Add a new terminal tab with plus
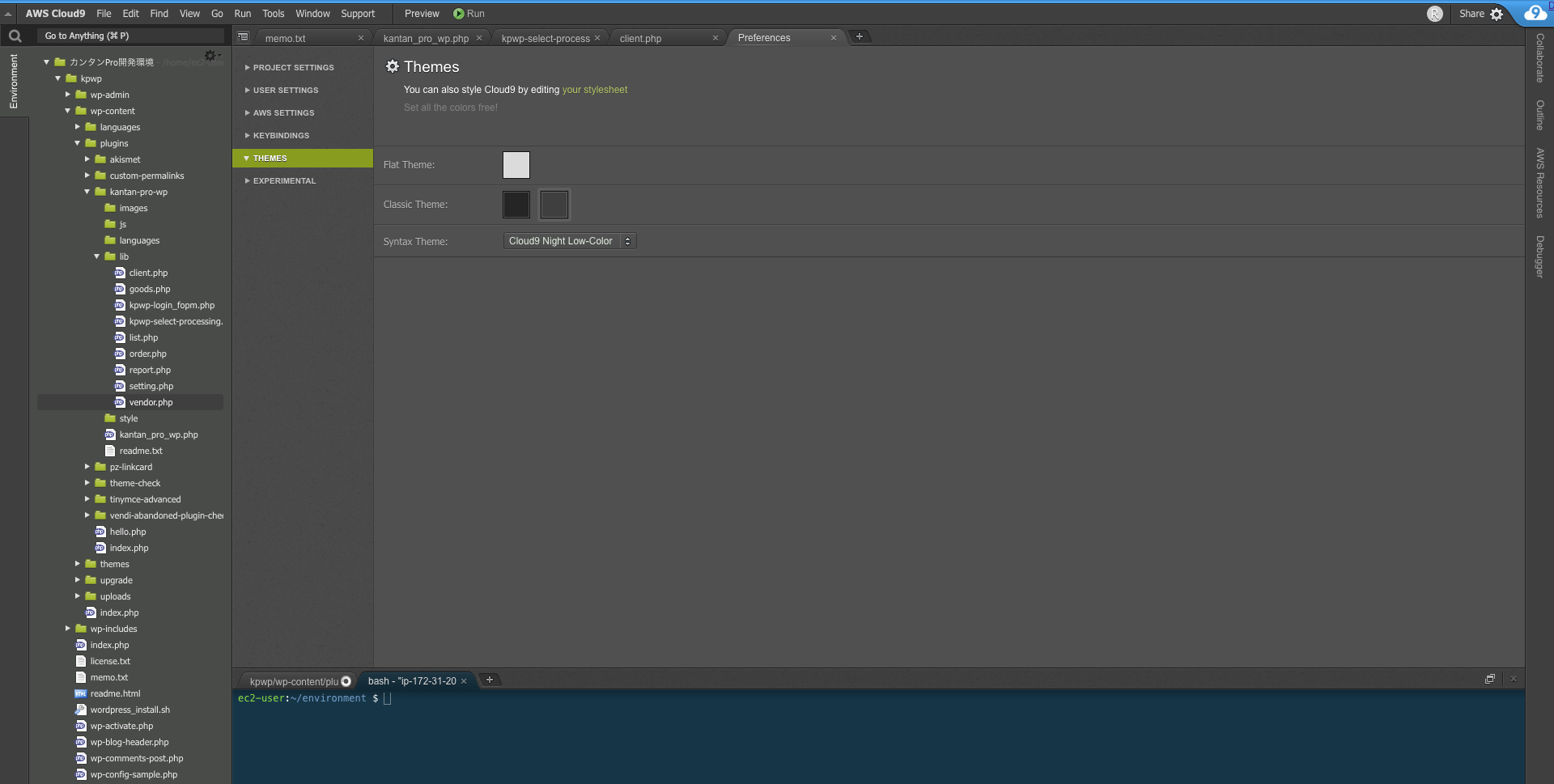Image resolution: width=1554 pixels, height=784 pixels. point(490,680)
